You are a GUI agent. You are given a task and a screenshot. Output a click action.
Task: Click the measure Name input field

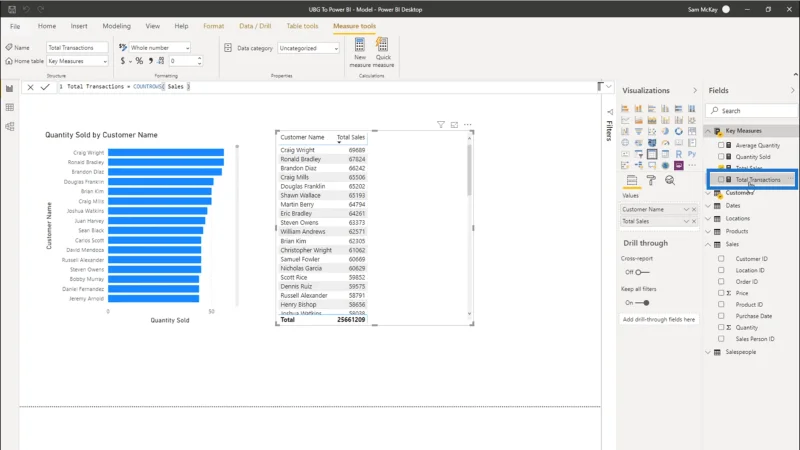(78, 47)
